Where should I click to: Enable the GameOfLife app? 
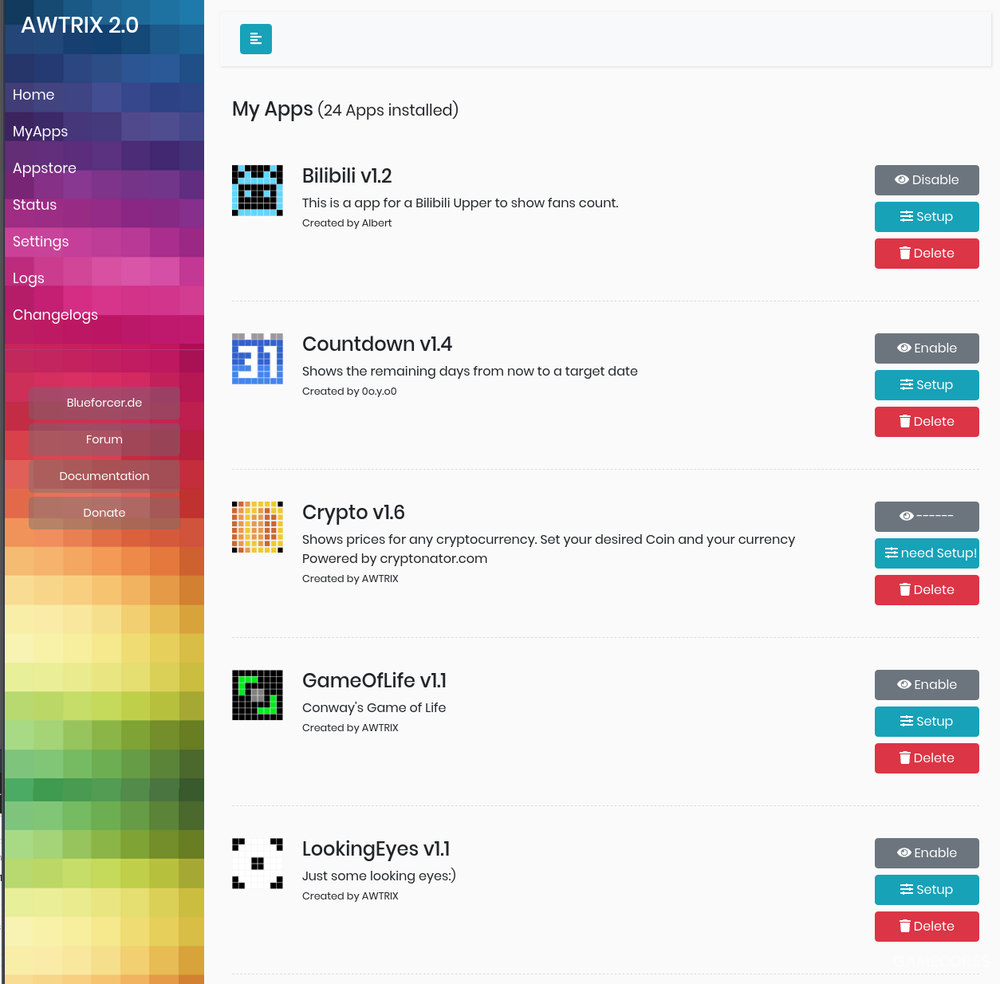pos(927,685)
